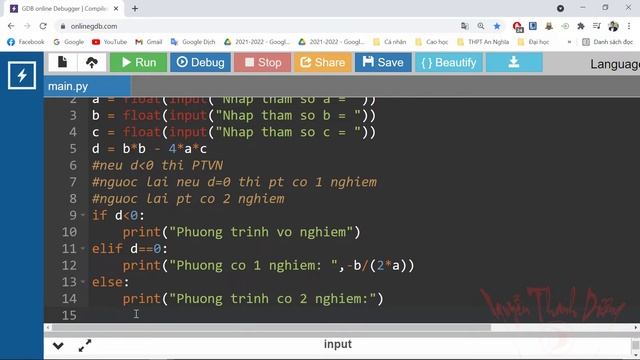
Task: Create a new file with page icon
Action: (62, 62)
